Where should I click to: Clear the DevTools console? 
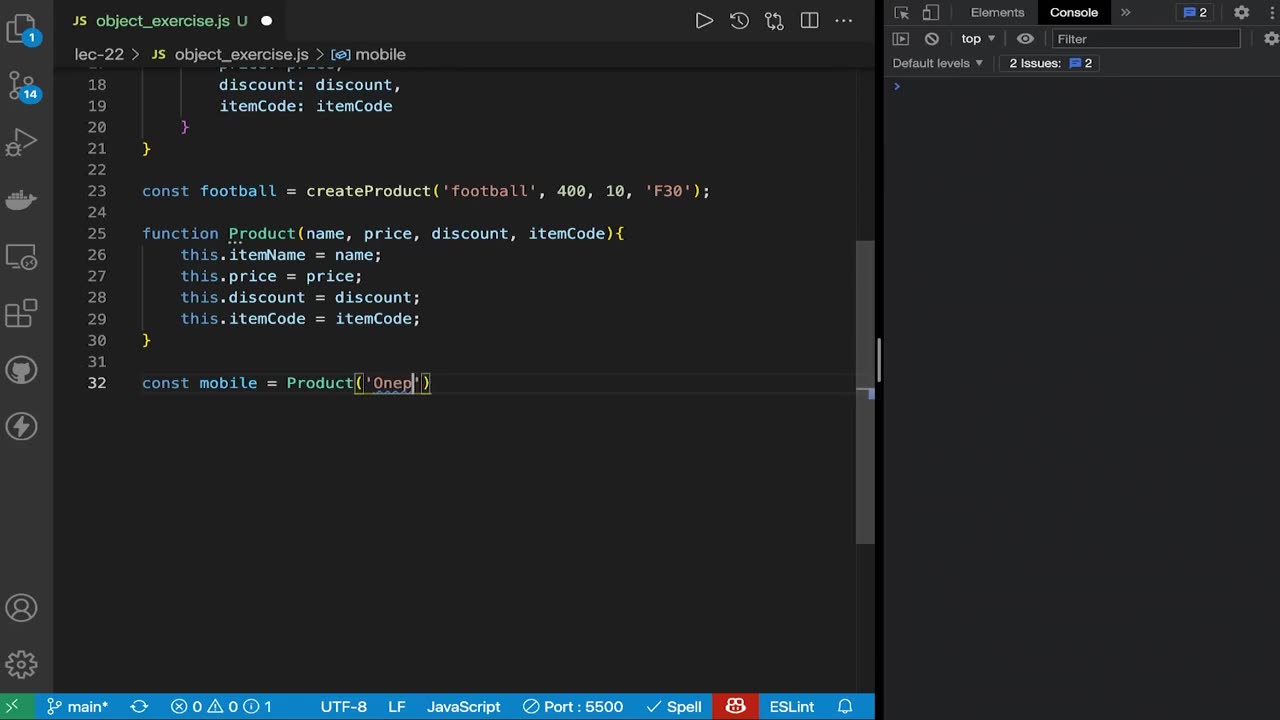(x=932, y=39)
